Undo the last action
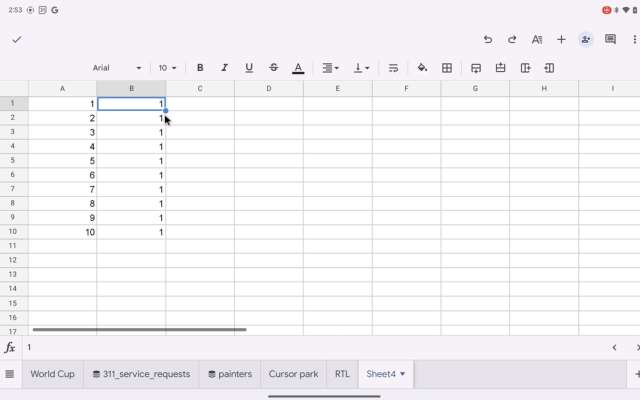The height and width of the screenshot is (400, 640). 488,40
